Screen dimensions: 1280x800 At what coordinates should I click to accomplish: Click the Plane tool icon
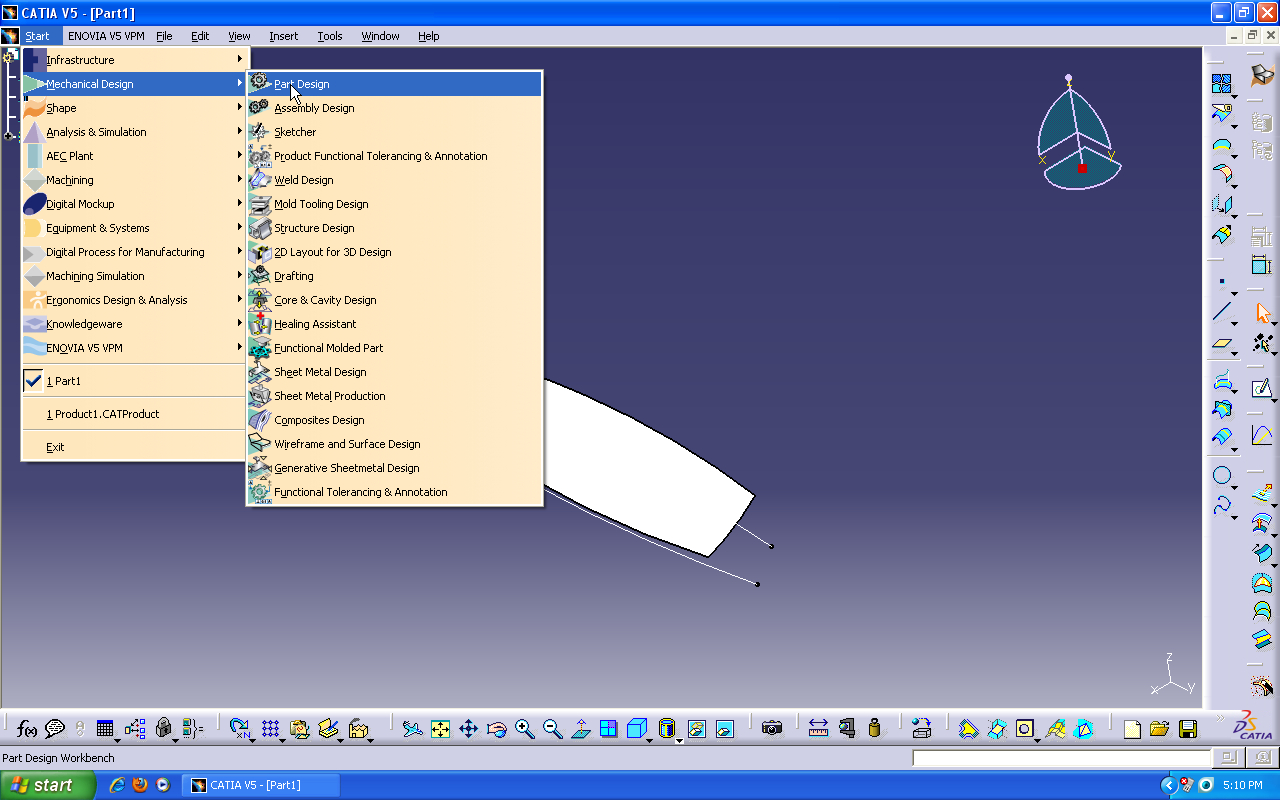[1221, 344]
